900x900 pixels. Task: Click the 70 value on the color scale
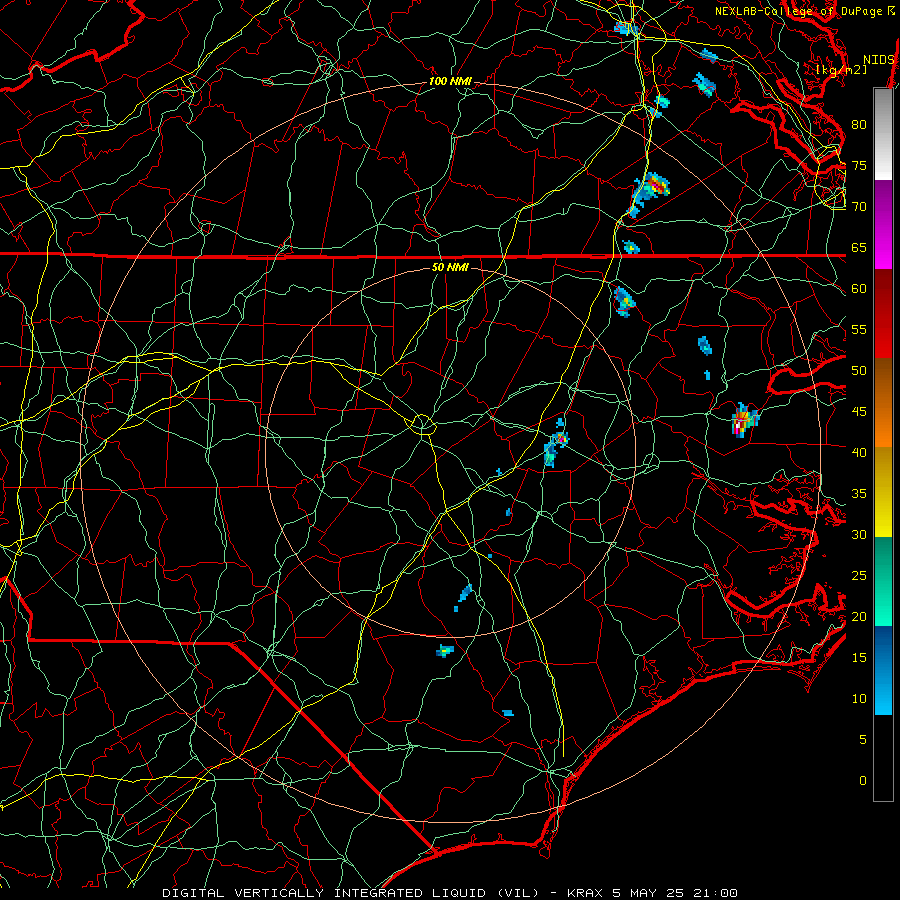click(x=859, y=207)
